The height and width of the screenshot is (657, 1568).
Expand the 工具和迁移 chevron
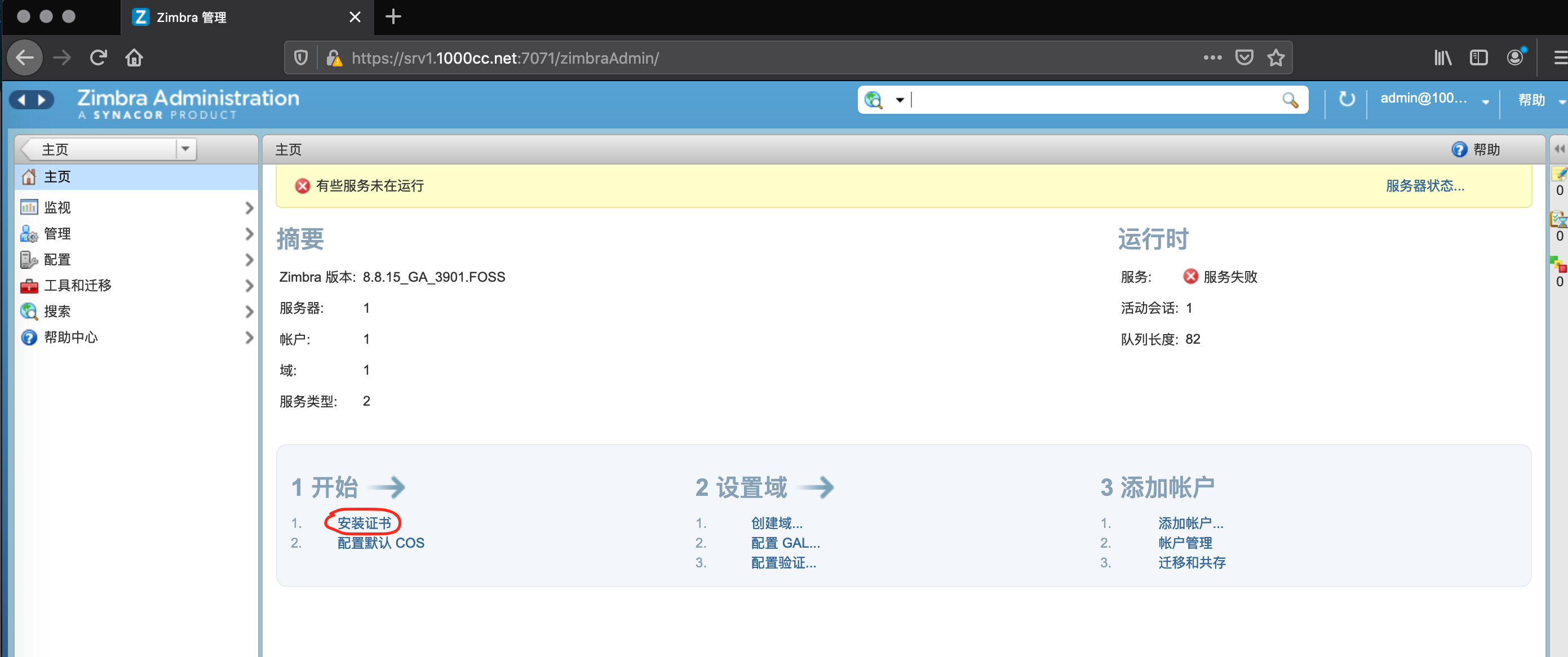[249, 286]
